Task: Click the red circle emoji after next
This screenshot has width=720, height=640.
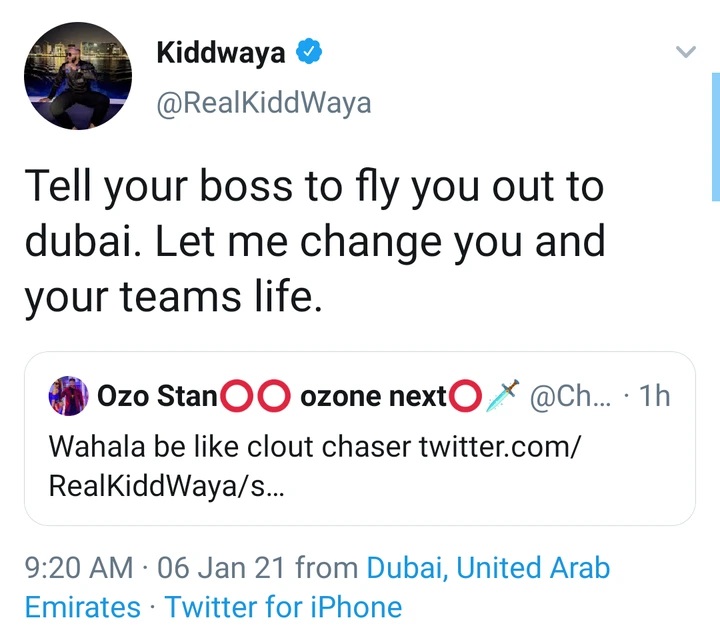Action: click(x=461, y=397)
